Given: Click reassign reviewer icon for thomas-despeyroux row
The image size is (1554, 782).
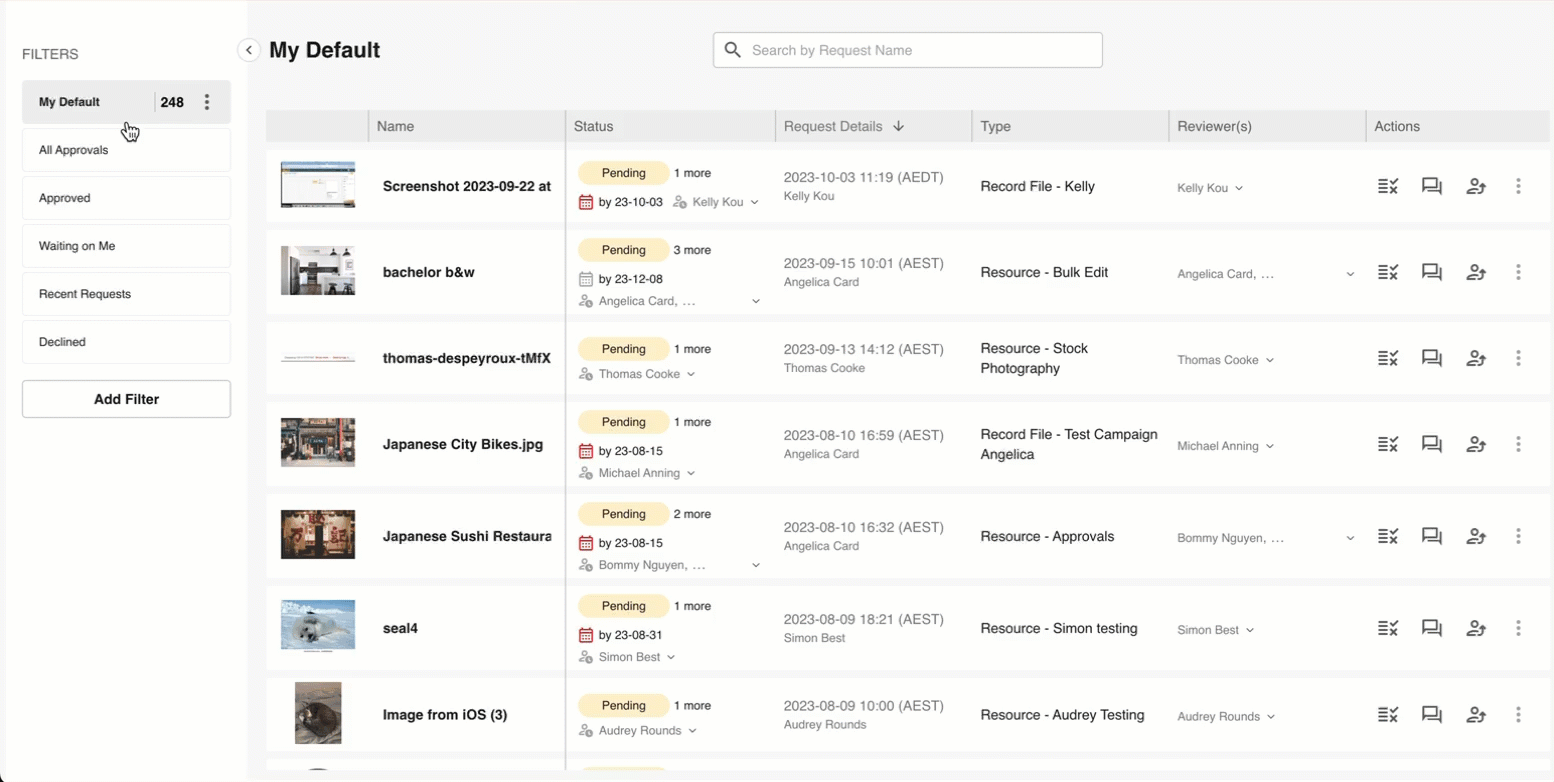Looking at the screenshot, I should (x=1476, y=358).
